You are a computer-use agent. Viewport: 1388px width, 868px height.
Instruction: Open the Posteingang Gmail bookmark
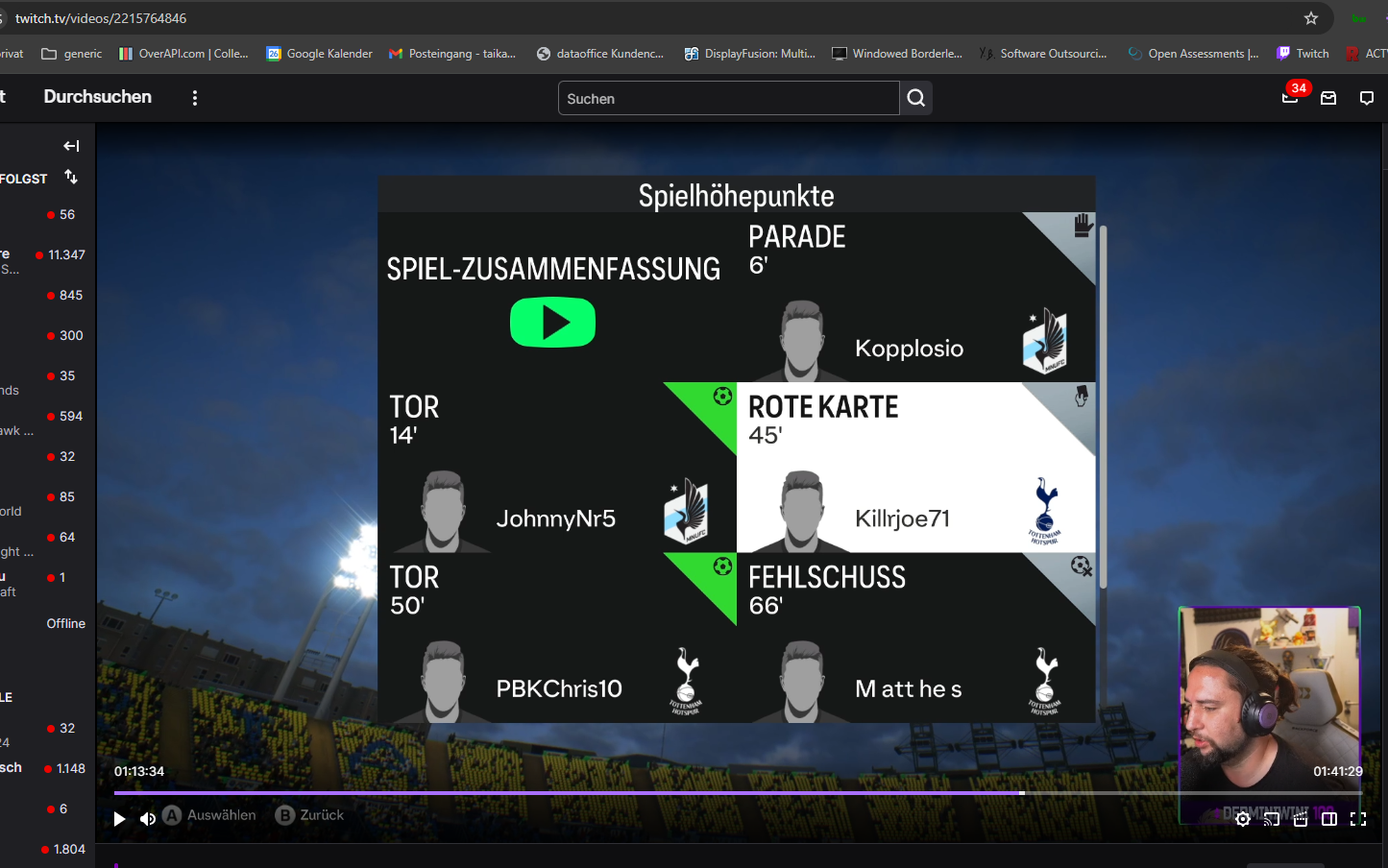(452, 54)
